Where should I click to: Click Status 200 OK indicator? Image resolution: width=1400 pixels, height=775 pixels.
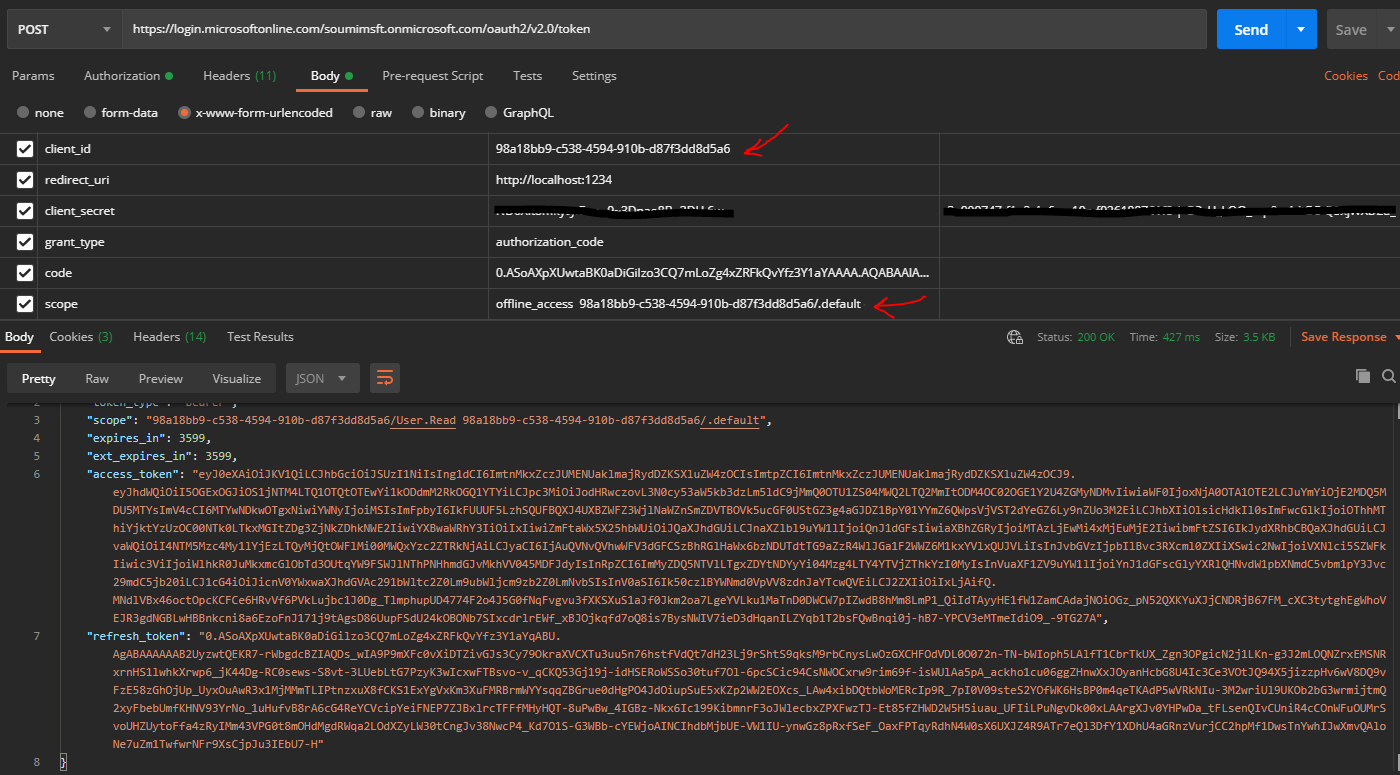click(1075, 338)
